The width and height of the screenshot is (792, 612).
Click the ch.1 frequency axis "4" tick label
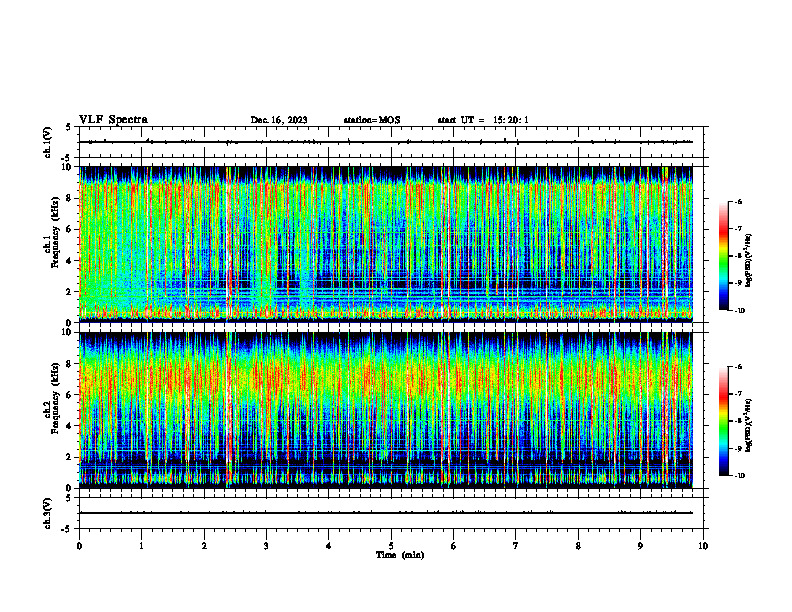[69, 261]
